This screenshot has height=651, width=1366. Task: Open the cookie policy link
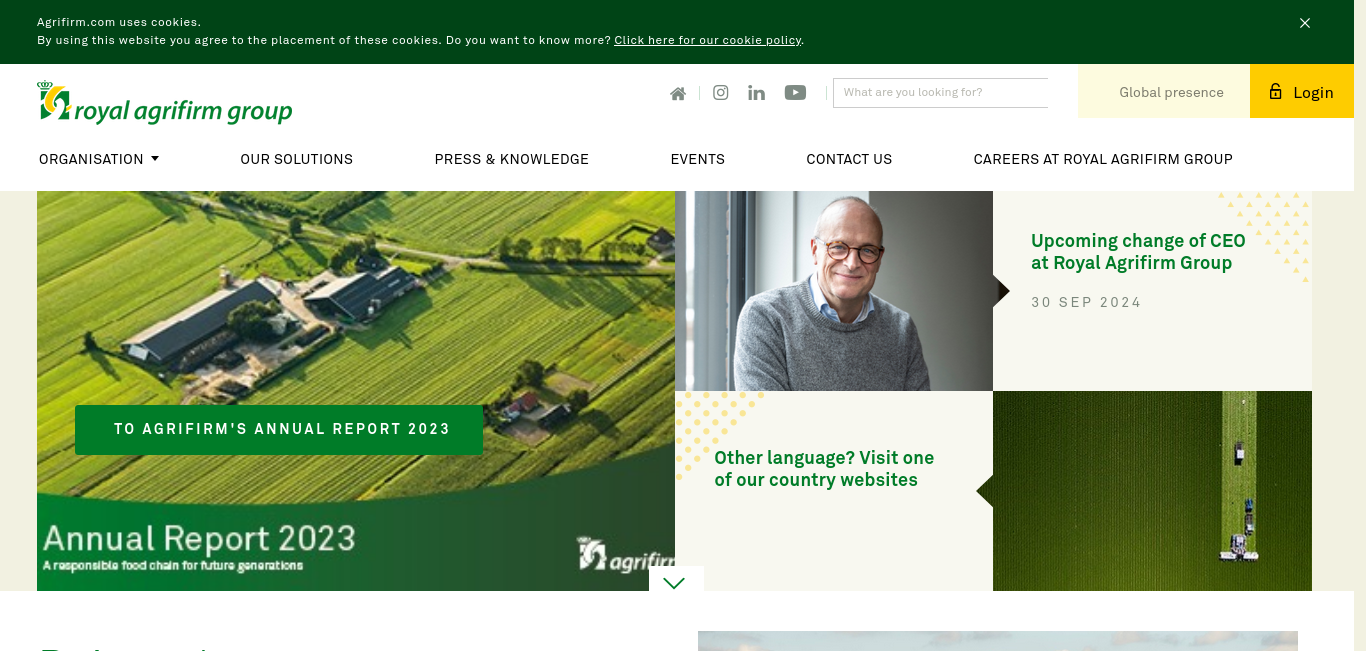(708, 40)
